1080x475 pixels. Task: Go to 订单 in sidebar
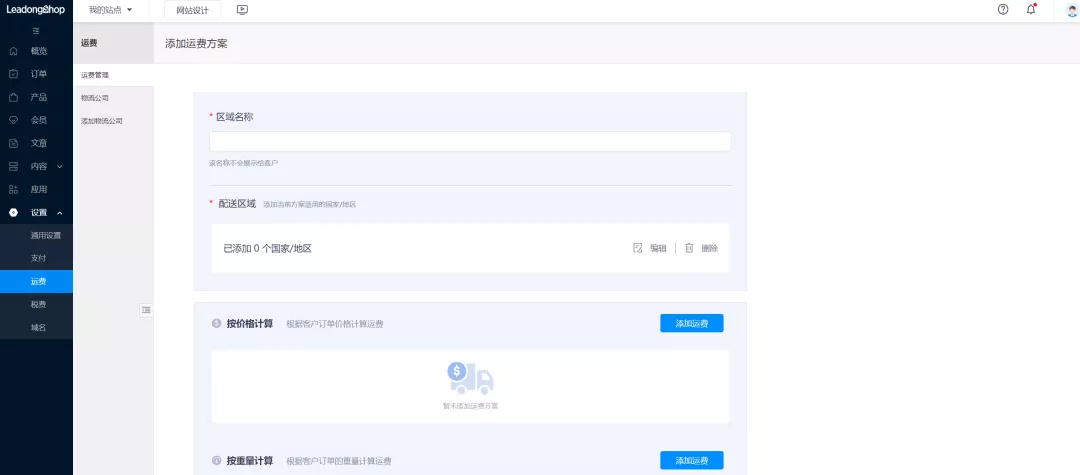click(x=39, y=74)
